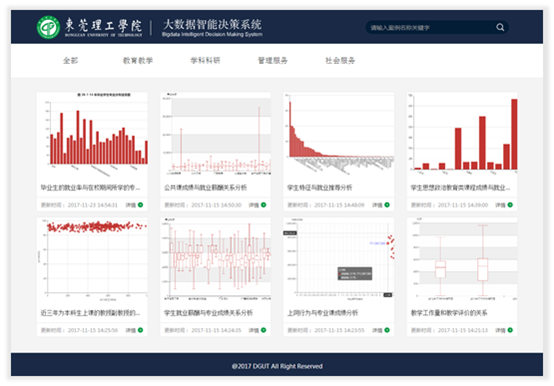Click green detail icon on 近三年 card
554x386 pixels.
point(141,330)
